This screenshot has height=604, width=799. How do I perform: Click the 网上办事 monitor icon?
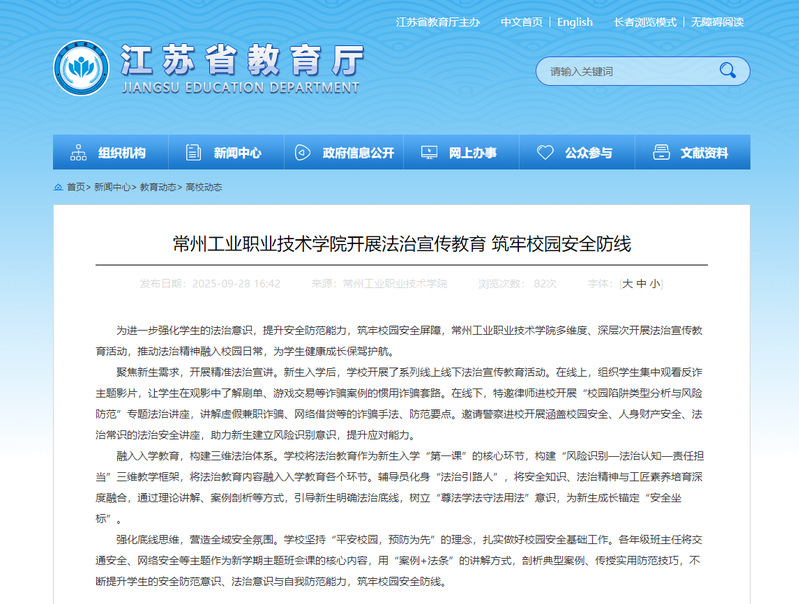(x=428, y=153)
